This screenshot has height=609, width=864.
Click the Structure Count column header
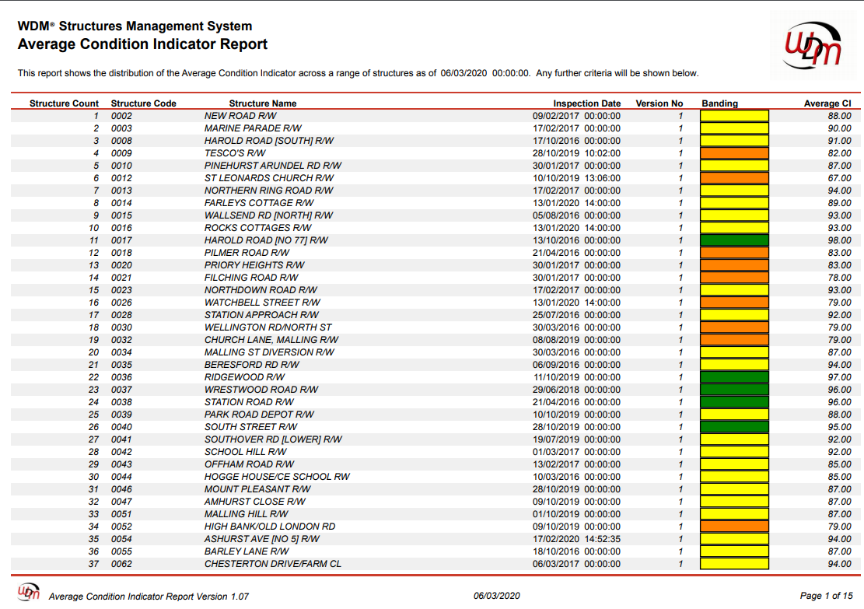(x=64, y=103)
